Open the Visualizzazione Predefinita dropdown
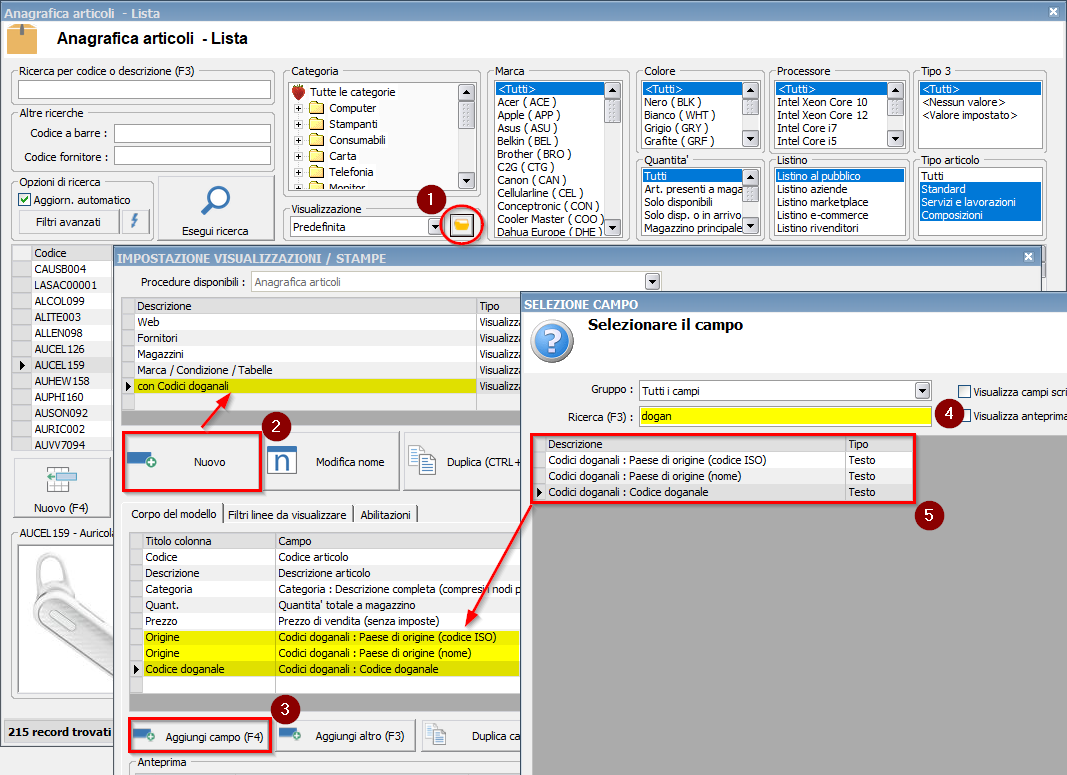This screenshot has height=775, width=1067. [x=435, y=227]
